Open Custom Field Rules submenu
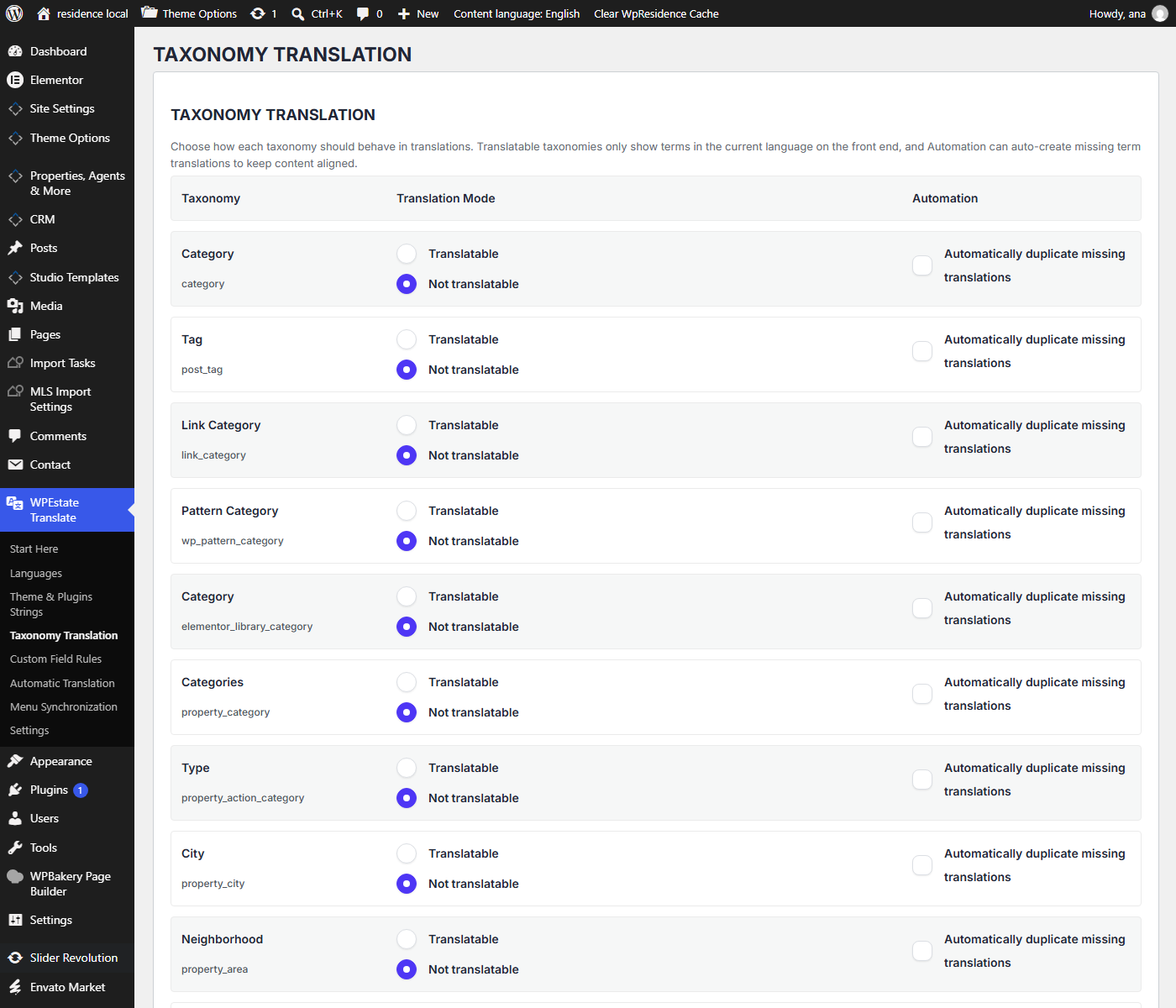This screenshot has height=1008, width=1176. tap(55, 659)
